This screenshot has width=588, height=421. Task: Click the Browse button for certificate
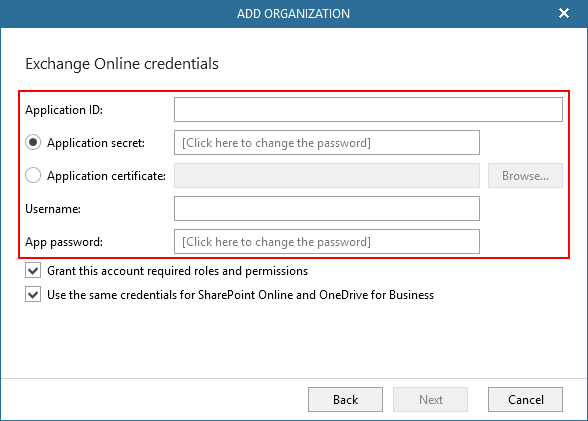click(x=525, y=175)
